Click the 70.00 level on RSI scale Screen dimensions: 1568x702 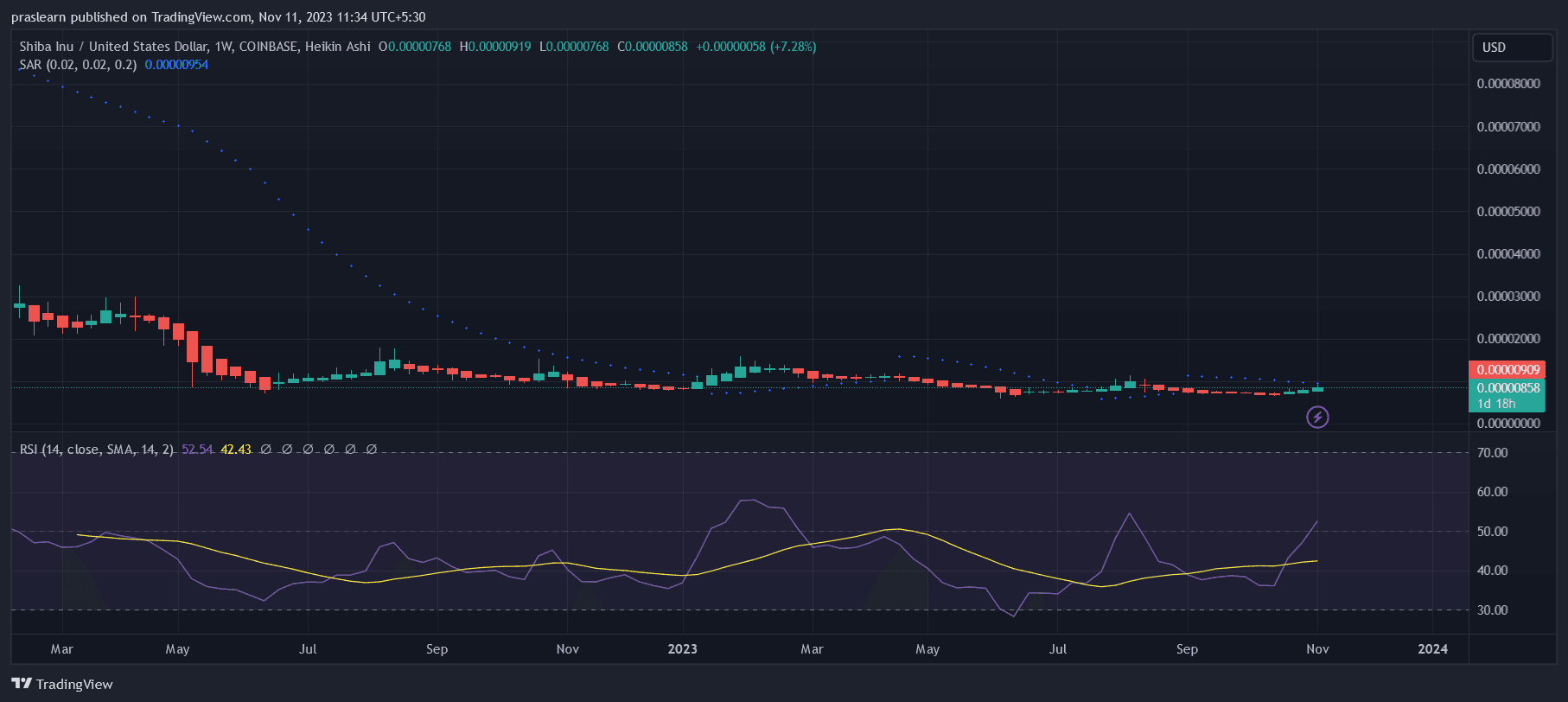pos(1492,453)
